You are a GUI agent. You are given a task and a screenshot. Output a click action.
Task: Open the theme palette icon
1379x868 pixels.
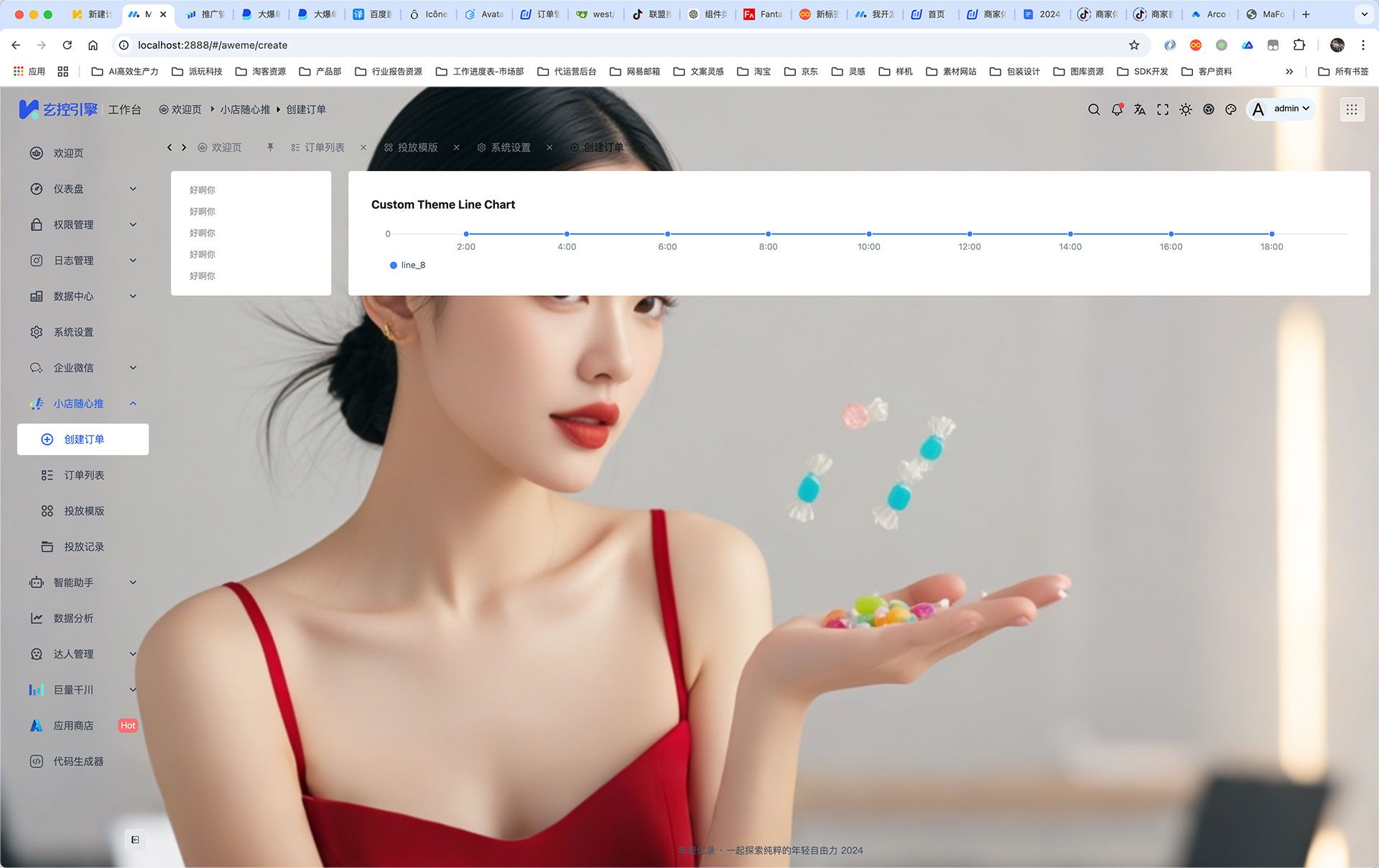tap(1231, 109)
